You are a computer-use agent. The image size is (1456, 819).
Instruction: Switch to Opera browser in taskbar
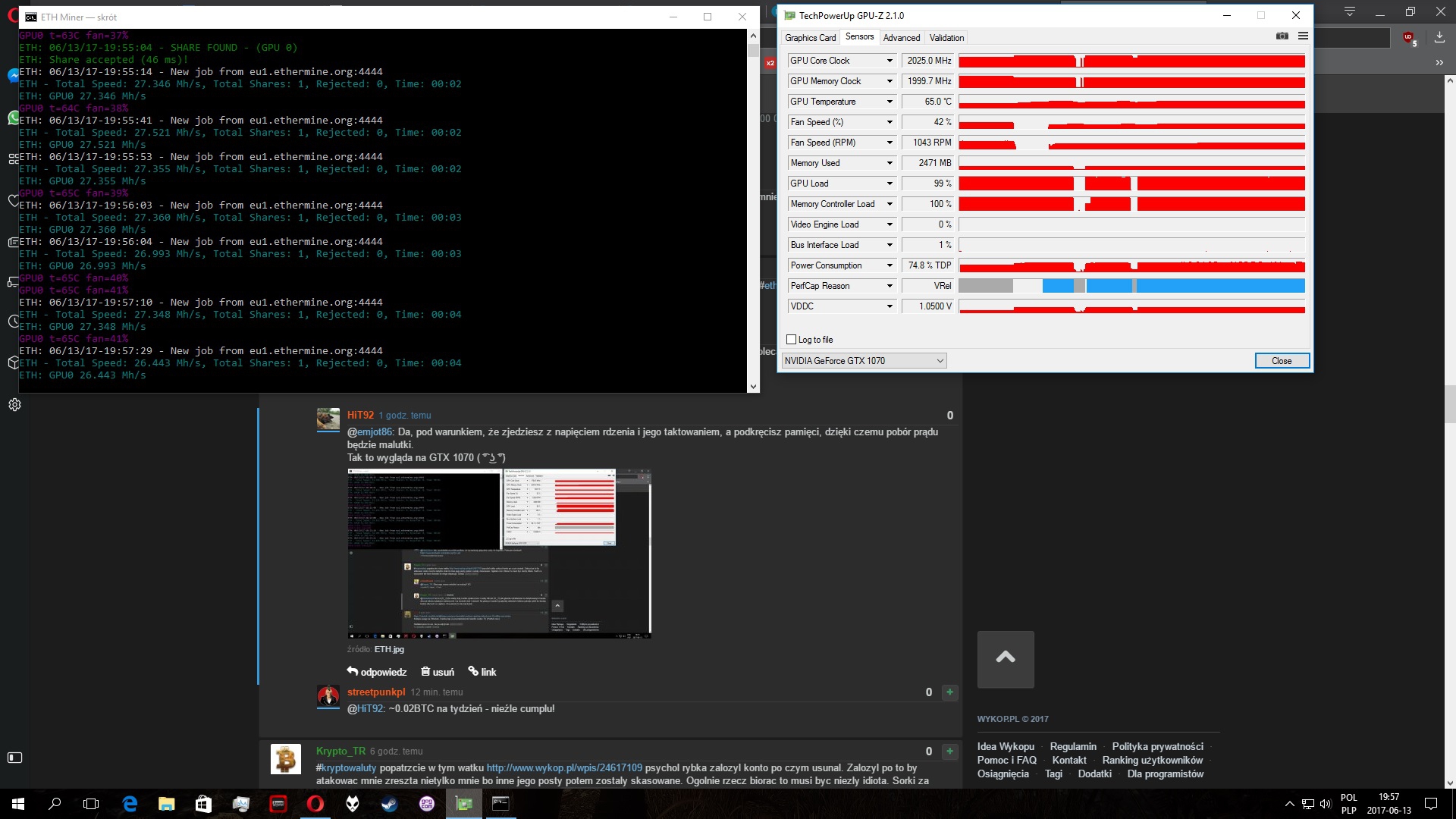315,804
